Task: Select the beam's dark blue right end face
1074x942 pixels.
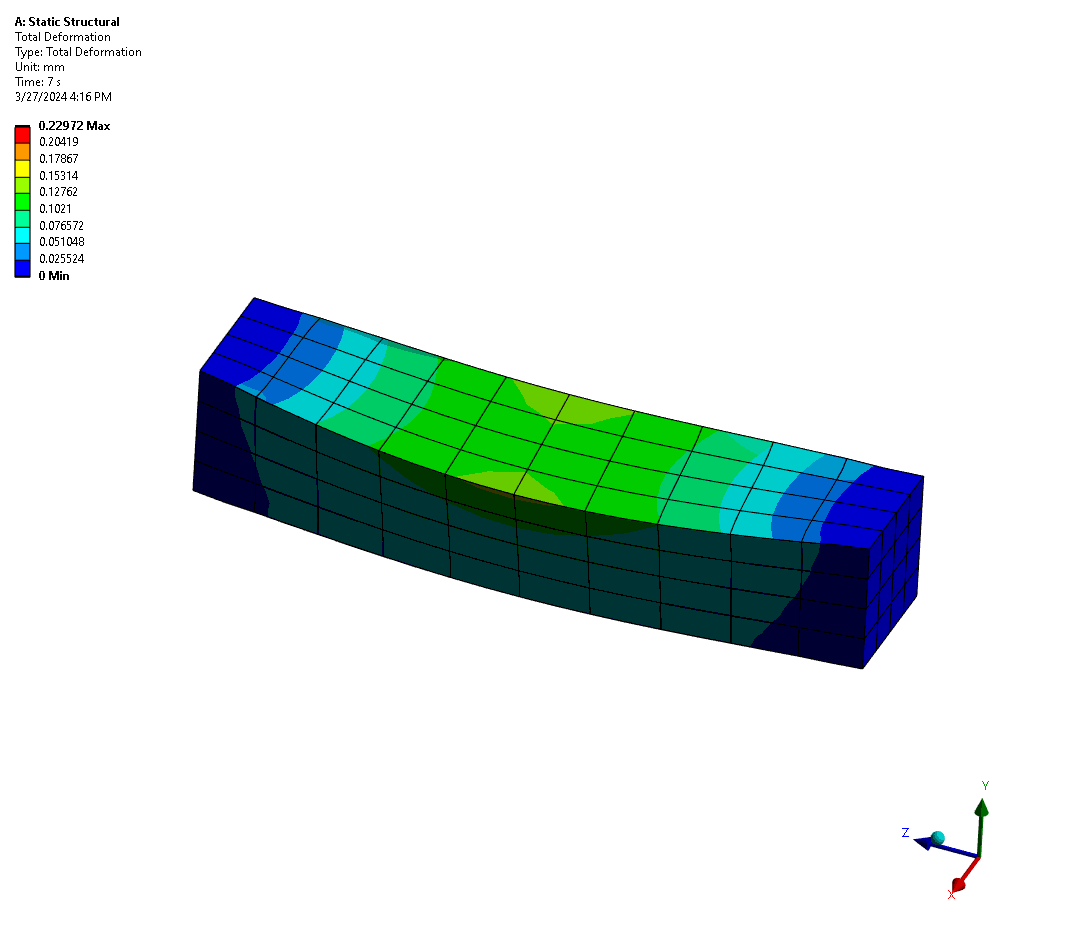Action: (x=892, y=572)
